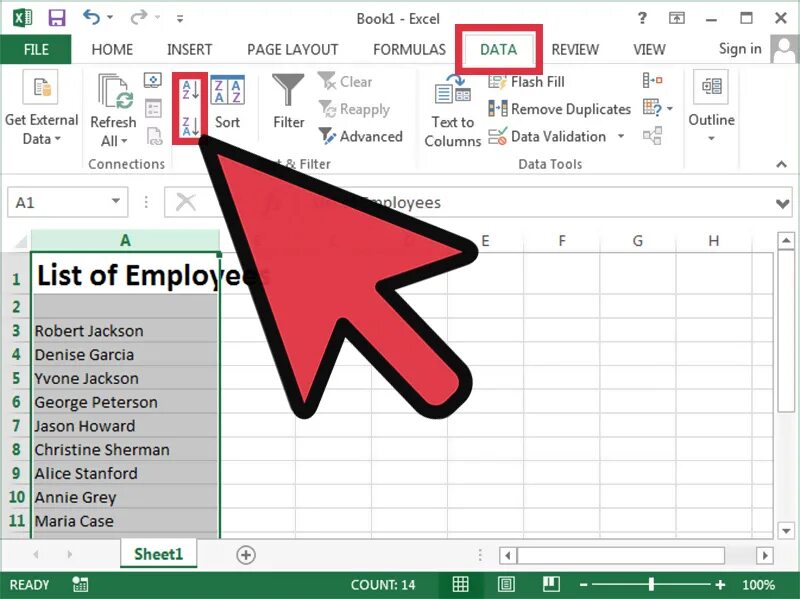This screenshot has height=599, width=800.
Task: Click the vertical scrollbar down arrow
Action: (786, 531)
